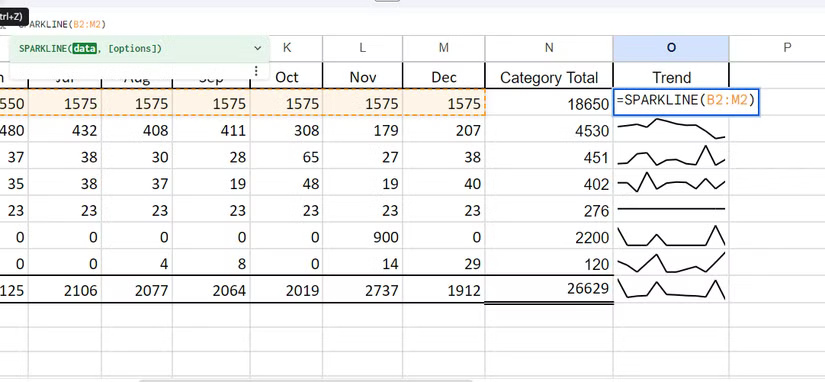Select the Oct cell with value 308

(x=286, y=129)
